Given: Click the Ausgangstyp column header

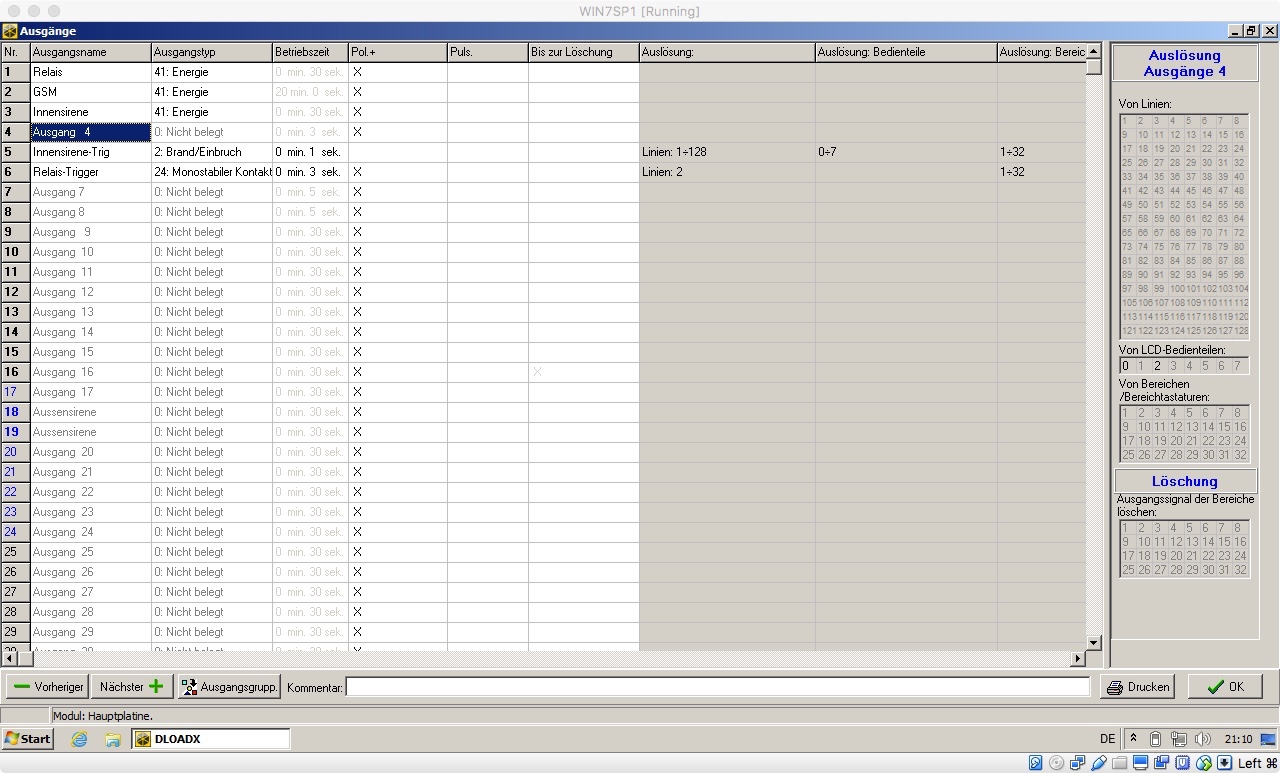Looking at the screenshot, I should [x=211, y=52].
